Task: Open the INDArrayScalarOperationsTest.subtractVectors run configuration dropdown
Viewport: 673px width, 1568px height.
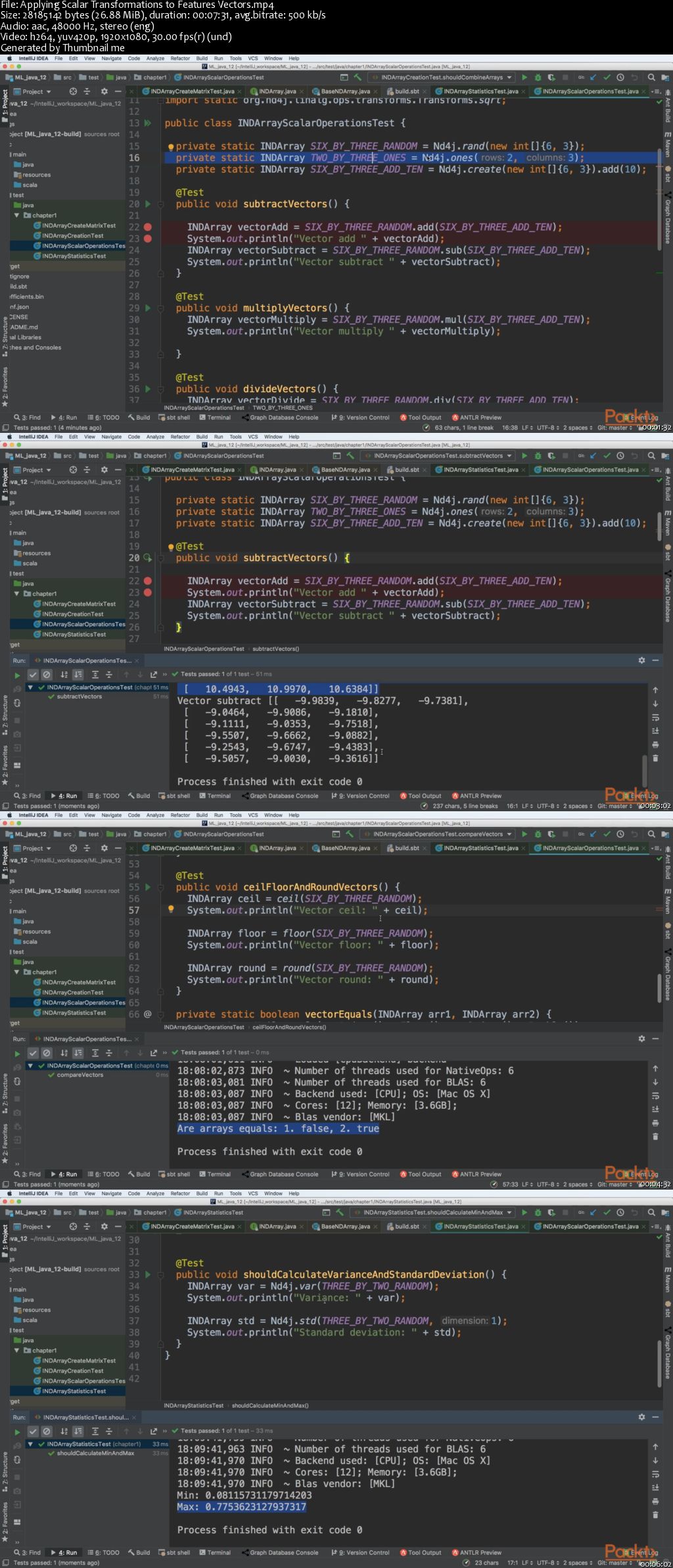Action: 438,456
